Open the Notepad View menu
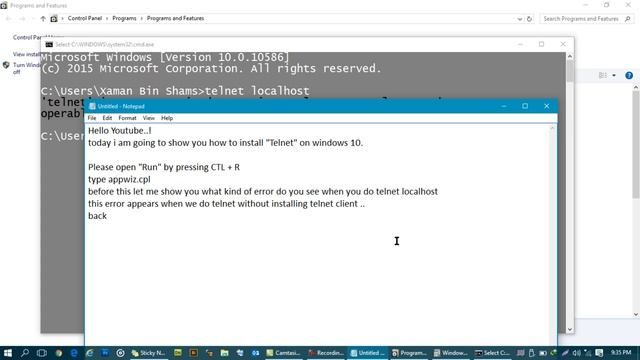Viewport: 640px width, 360px height. coord(149,118)
